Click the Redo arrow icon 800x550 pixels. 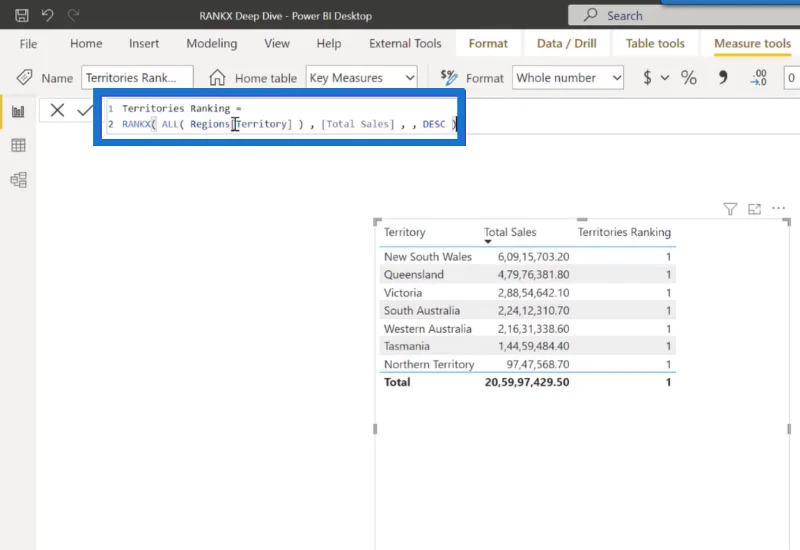click(x=73, y=15)
